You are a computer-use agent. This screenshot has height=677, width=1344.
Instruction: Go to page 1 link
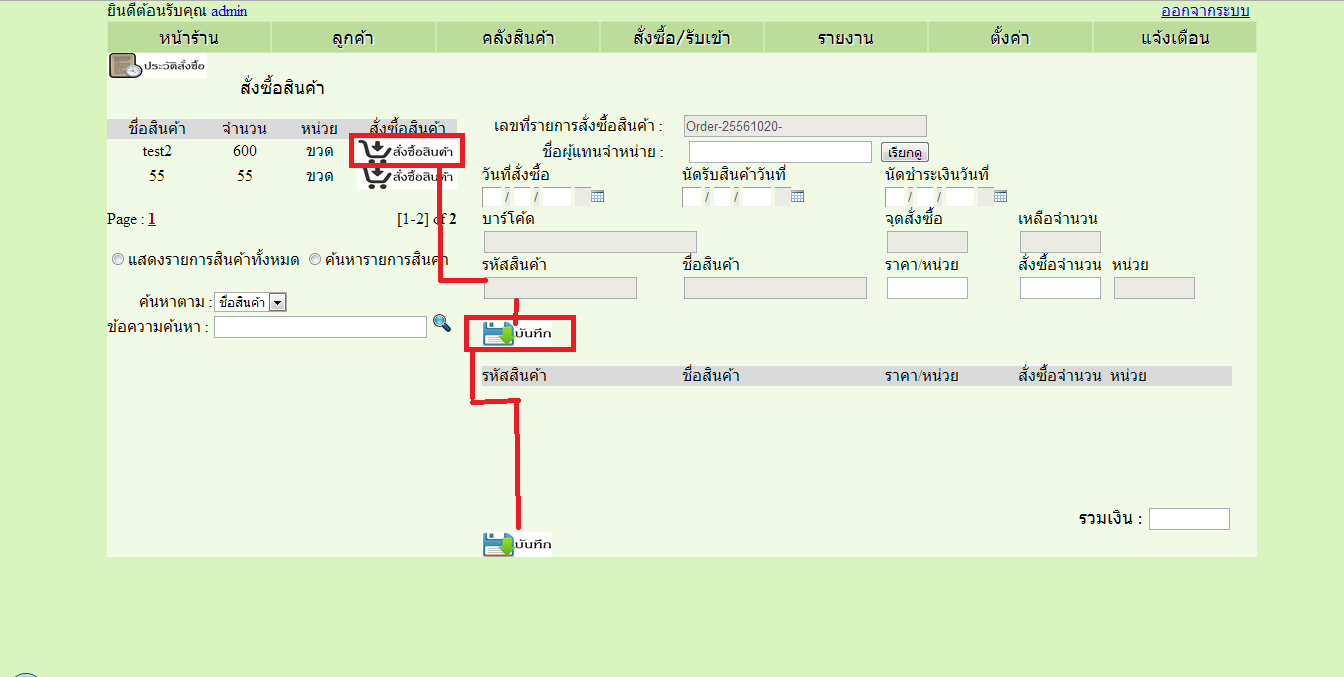(152, 219)
